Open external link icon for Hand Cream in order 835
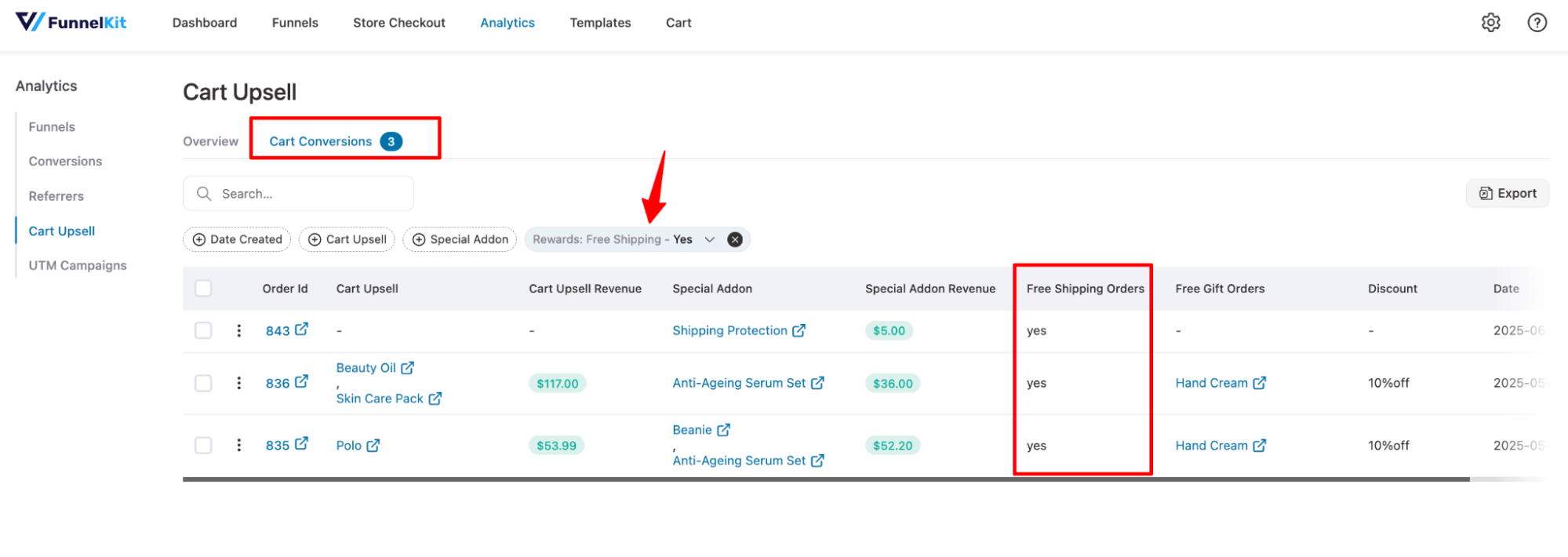This screenshot has height=557, width=1568. pos(1259,446)
